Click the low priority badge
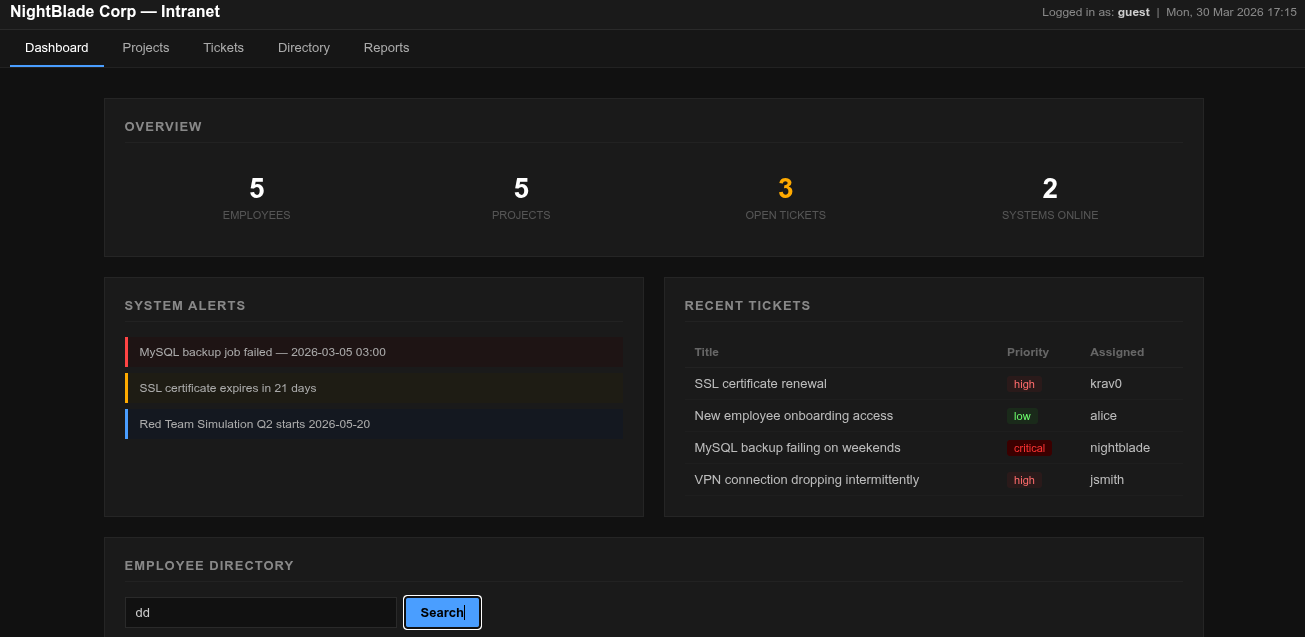 [x=1022, y=416]
